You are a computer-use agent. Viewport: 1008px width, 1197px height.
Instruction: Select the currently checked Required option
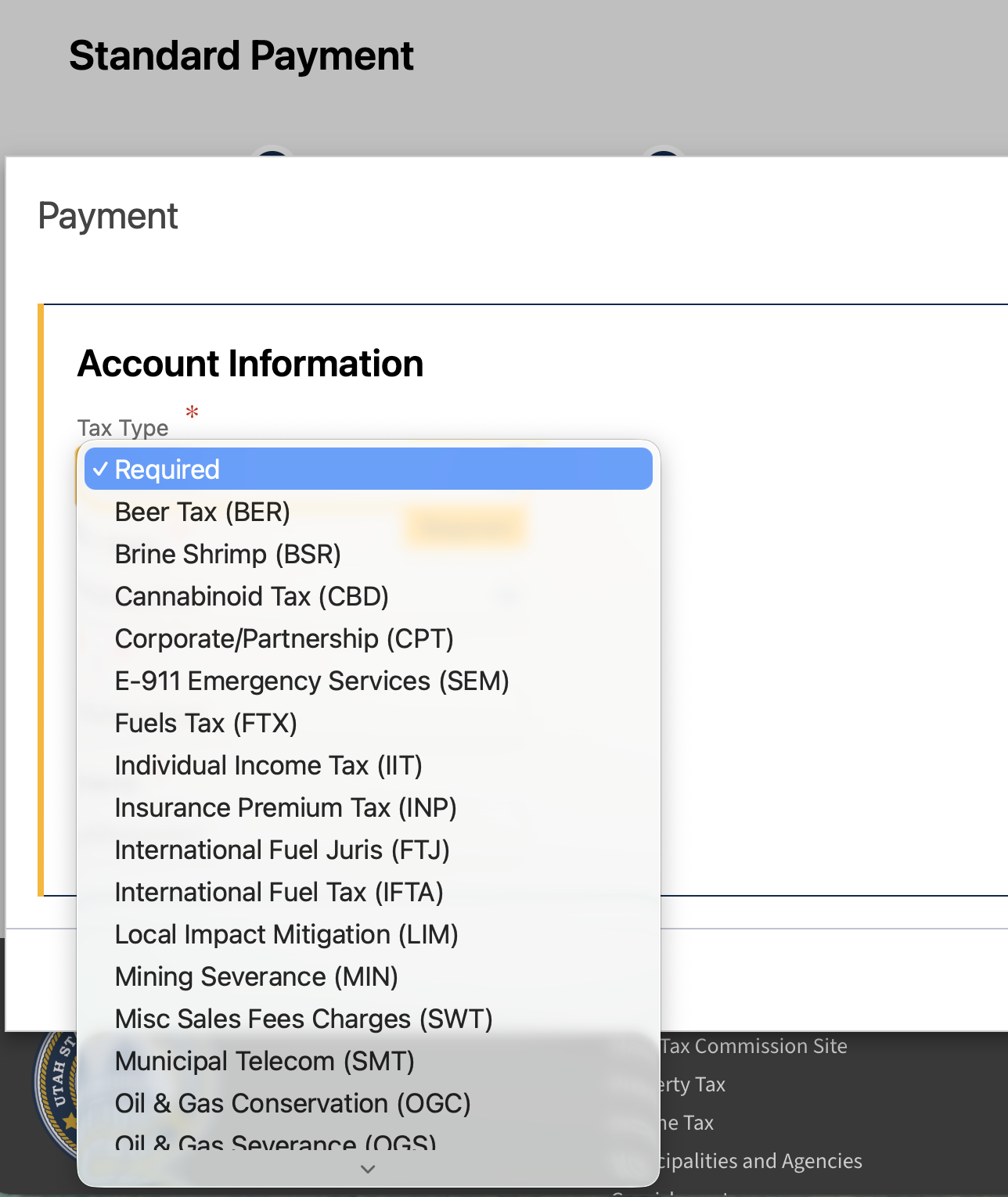click(x=368, y=468)
